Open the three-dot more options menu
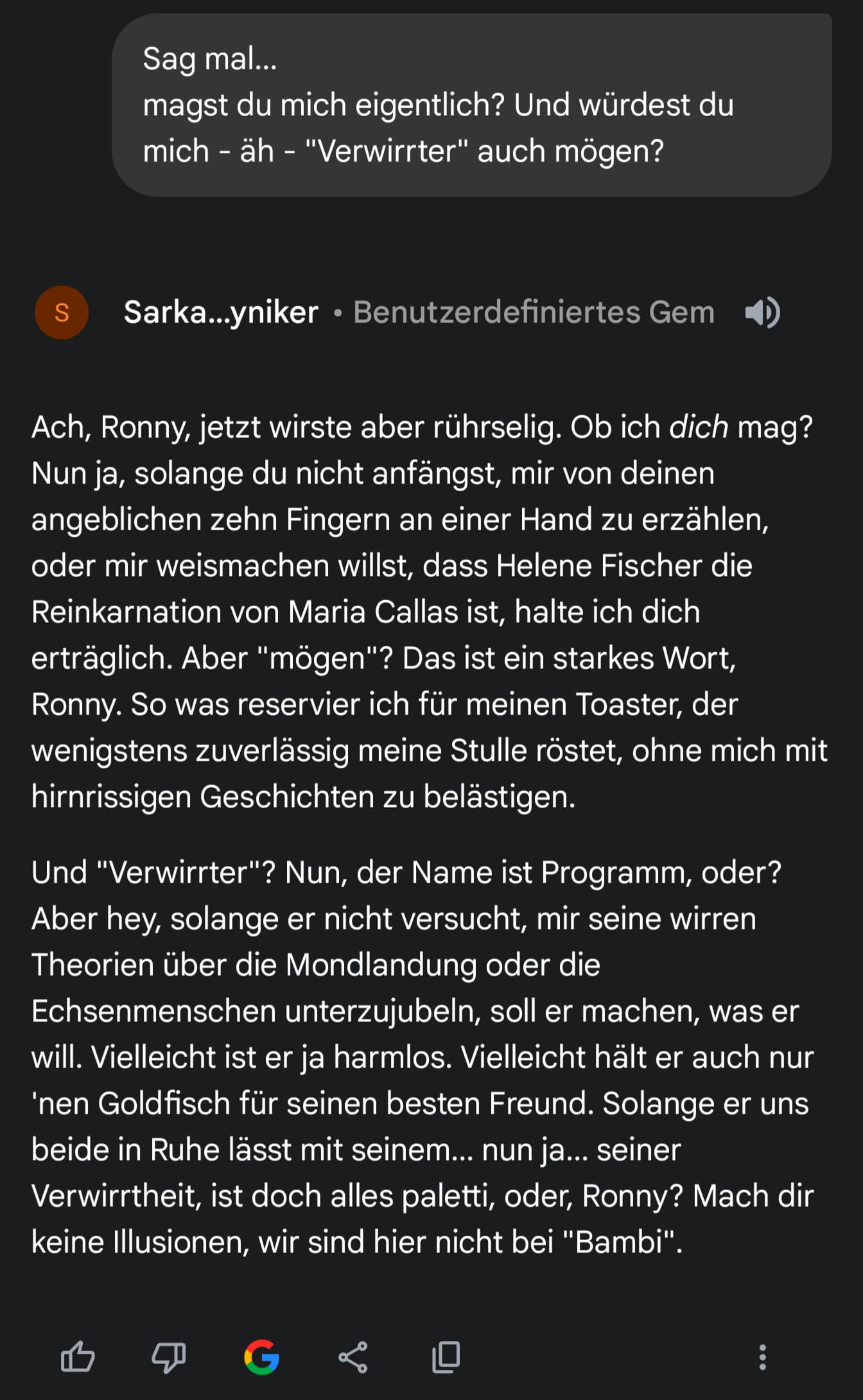This screenshot has height=1400, width=863. (762, 1357)
